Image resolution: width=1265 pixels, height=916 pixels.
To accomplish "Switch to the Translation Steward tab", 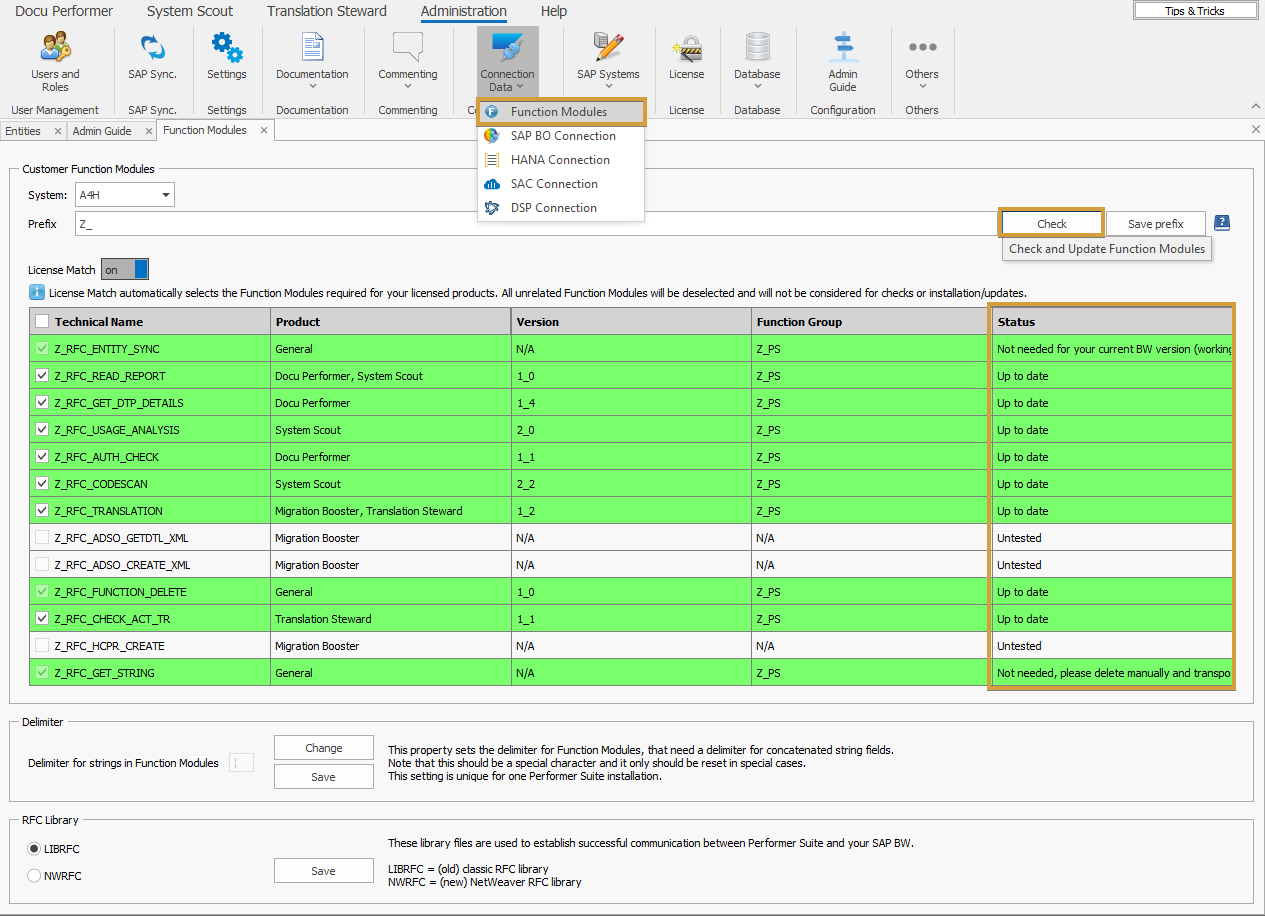I will point(326,11).
